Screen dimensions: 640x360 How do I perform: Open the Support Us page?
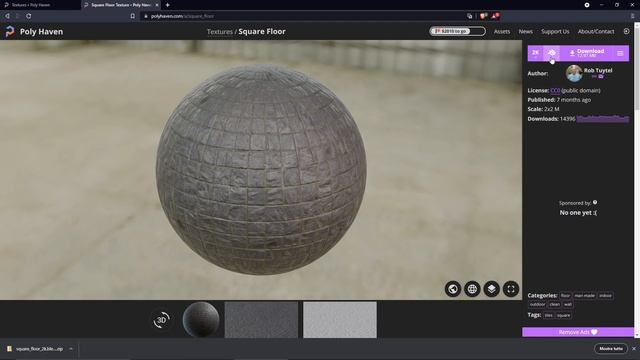[555, 31]
